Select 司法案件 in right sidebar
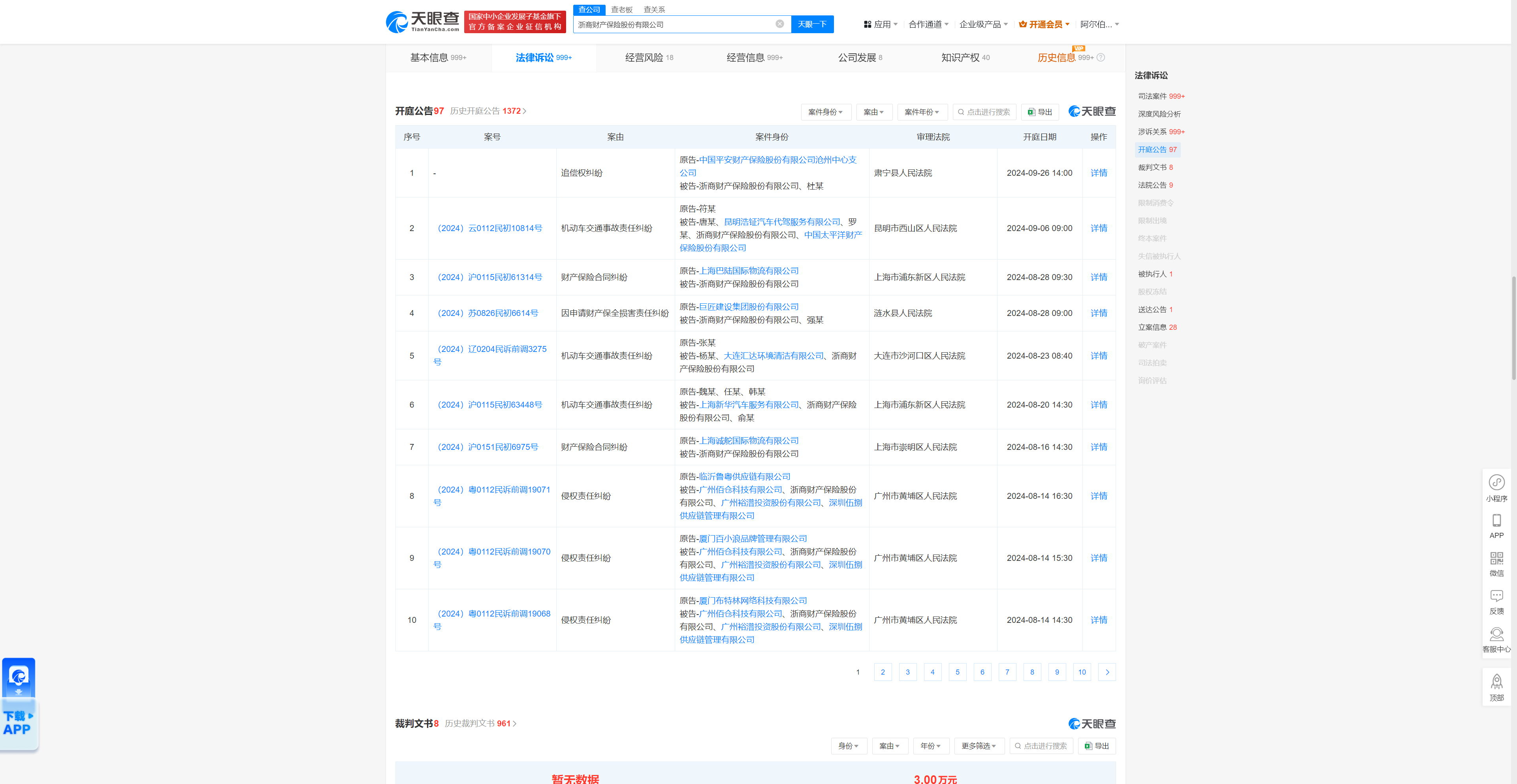The image size is (1517, 784). (1161, 96)
